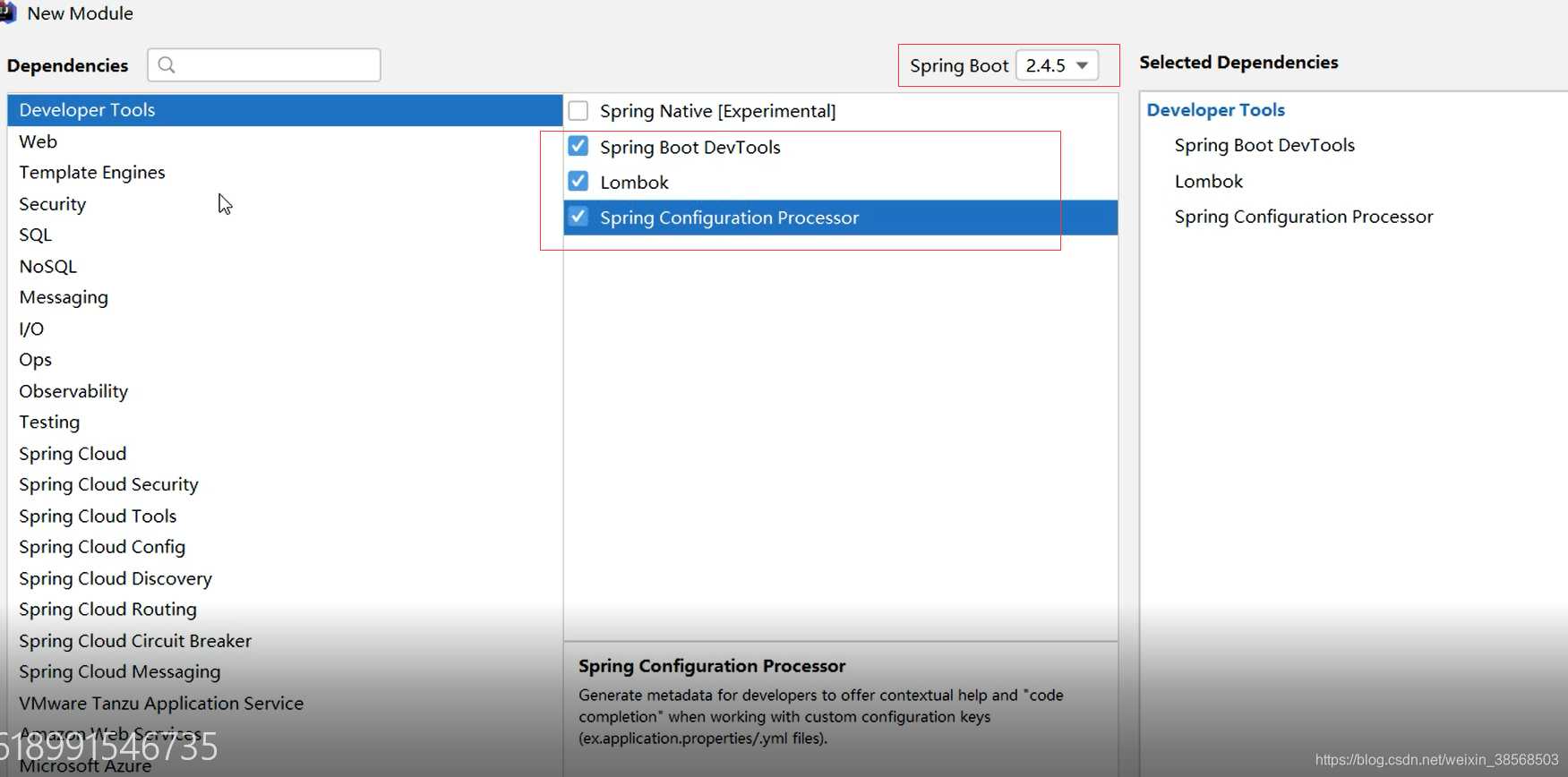Click the Spring Native [Experimental] label
Viewport: 1568px width, 777px height.
point(717,111)
